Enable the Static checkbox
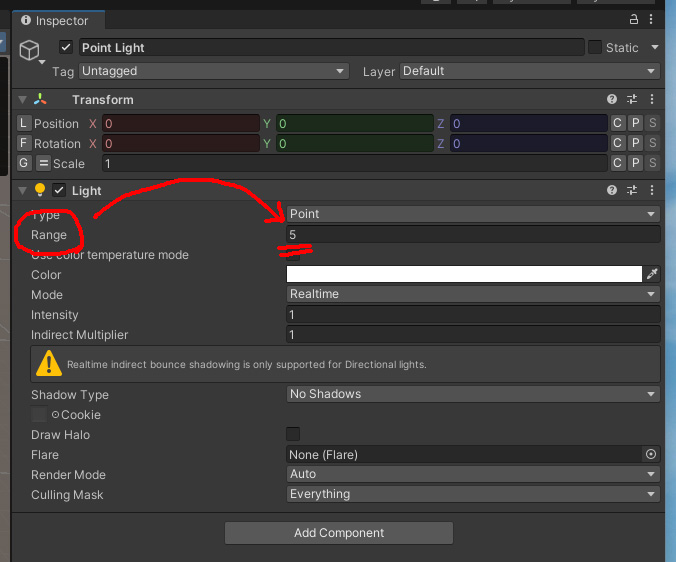 (595, 48)
